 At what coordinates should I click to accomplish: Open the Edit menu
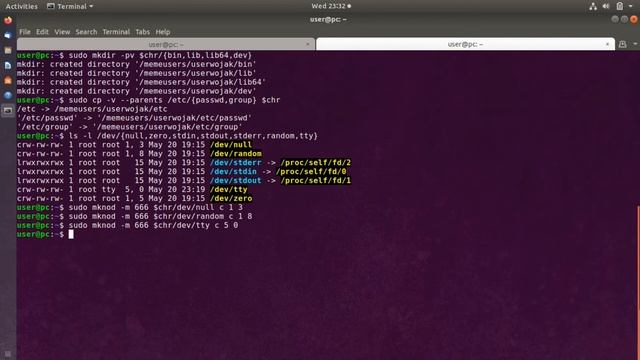tap(42, 32)
